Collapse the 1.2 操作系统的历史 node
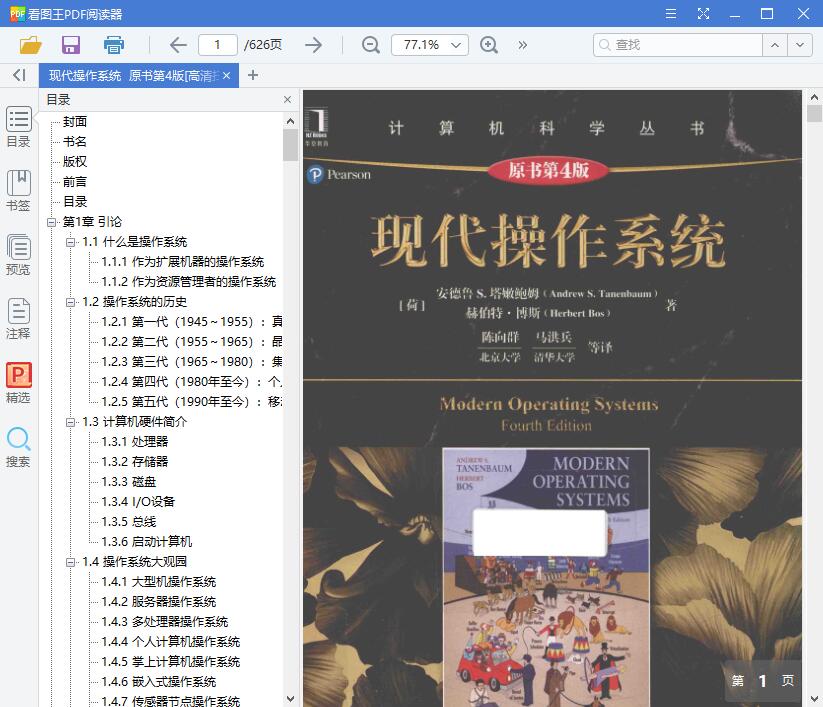Viewport: 823px width, 707px height. tap(70, 302)
